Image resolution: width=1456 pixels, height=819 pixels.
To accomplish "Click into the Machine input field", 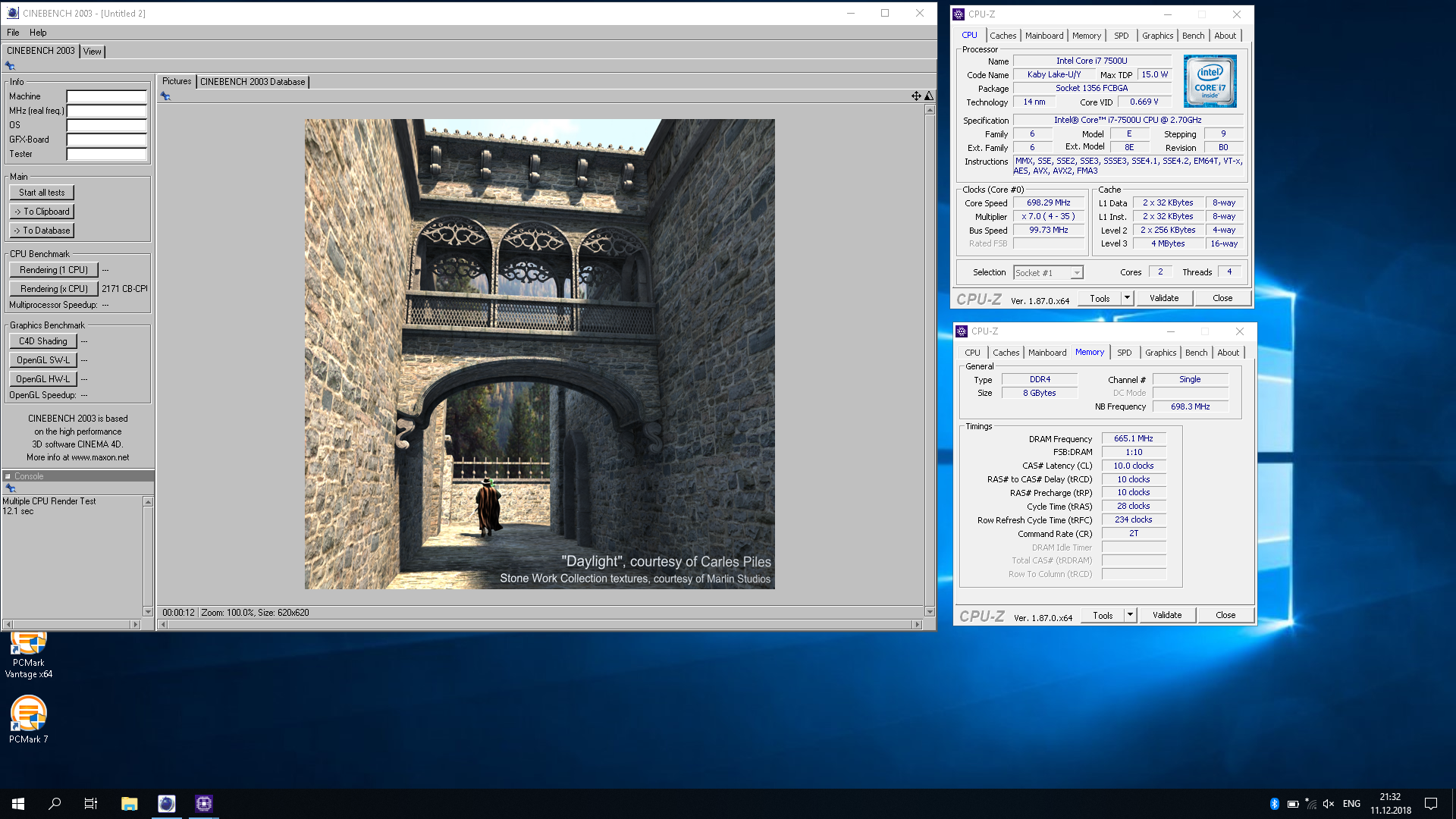I will [x=107, y=96].
